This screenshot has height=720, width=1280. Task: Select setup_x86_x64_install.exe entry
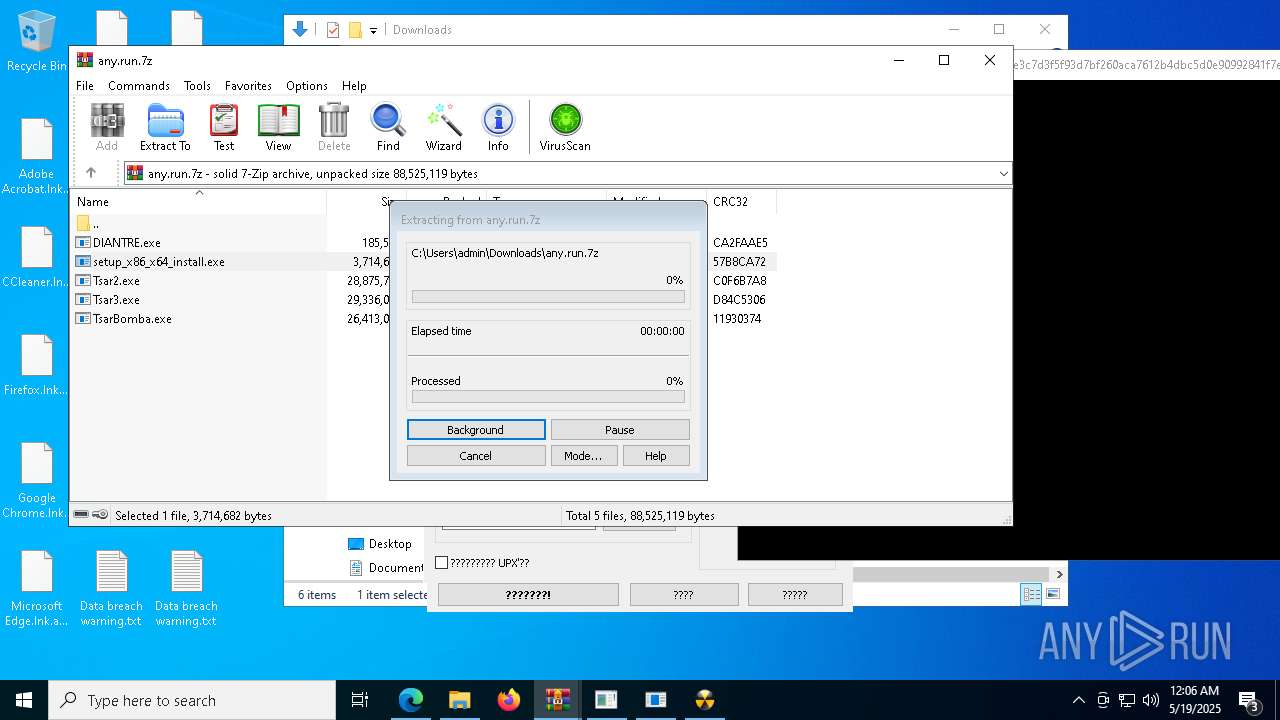coord(159,262)
